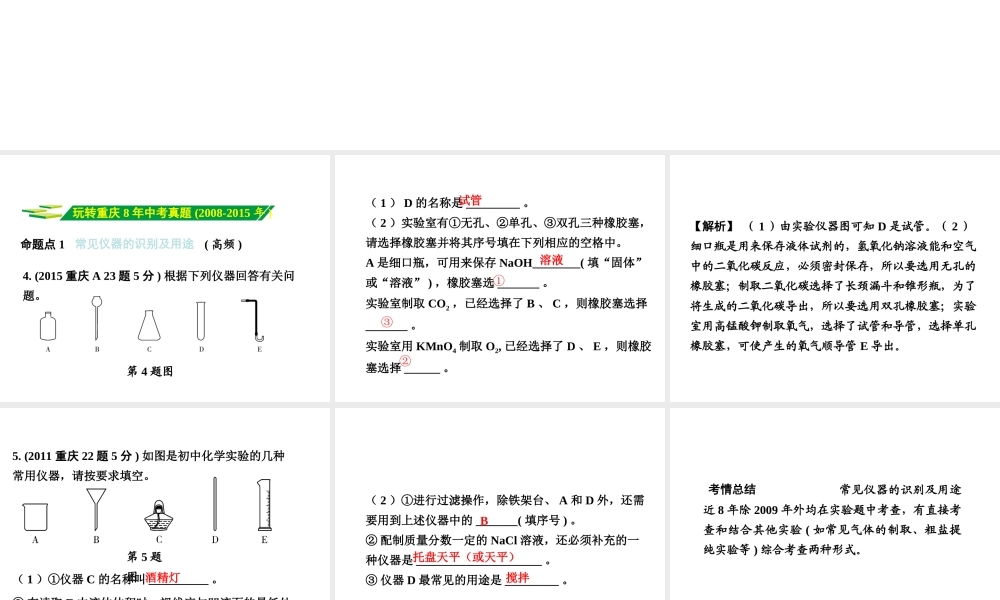Click the conical flask drawing labeled C in 第4题图
The width and height of the screenshot is (1000, 600).
(149, 325)
